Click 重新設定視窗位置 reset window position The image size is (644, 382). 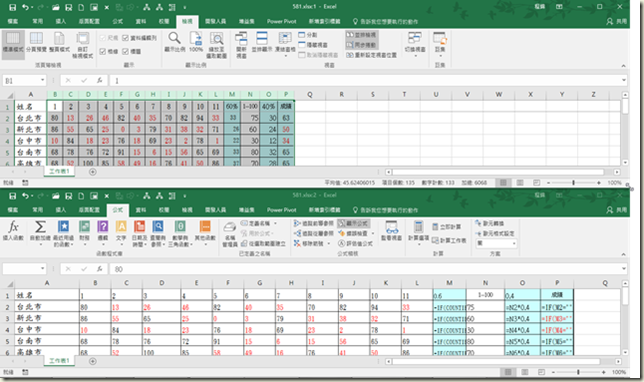point(372,55)
